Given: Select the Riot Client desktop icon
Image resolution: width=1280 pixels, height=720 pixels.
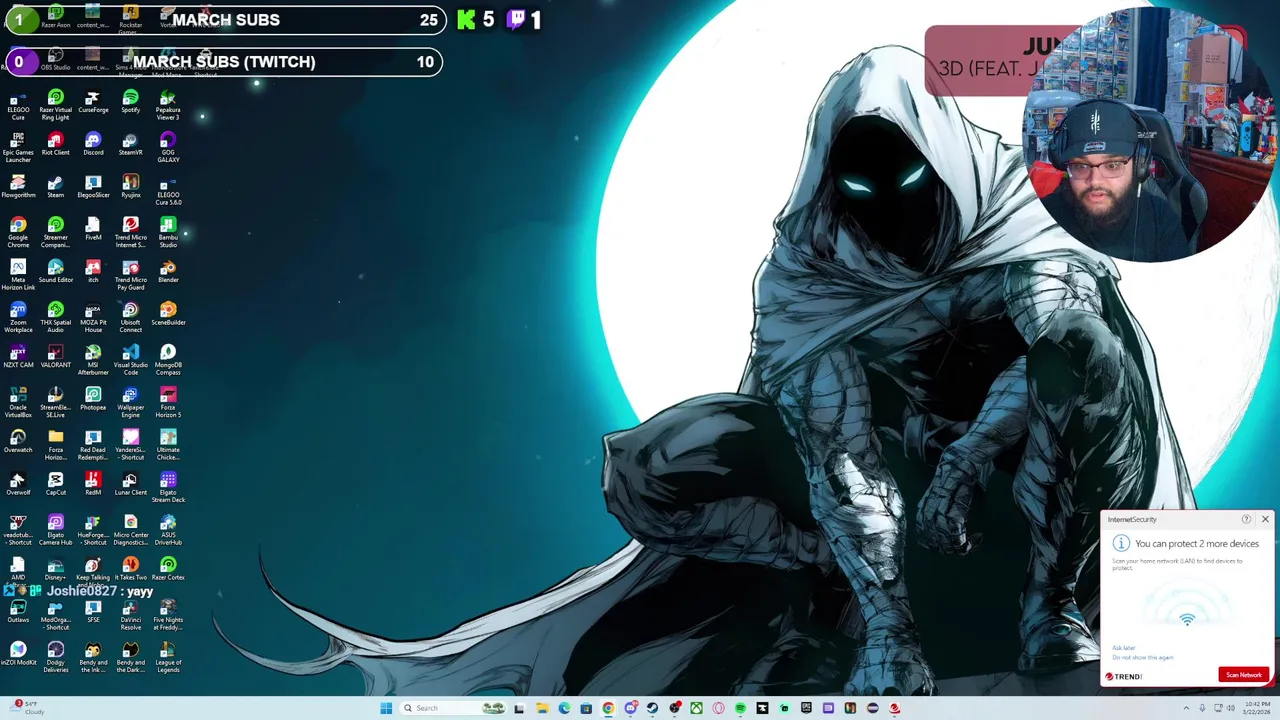Looking at the screenshot, I should (x=56, y=144).
